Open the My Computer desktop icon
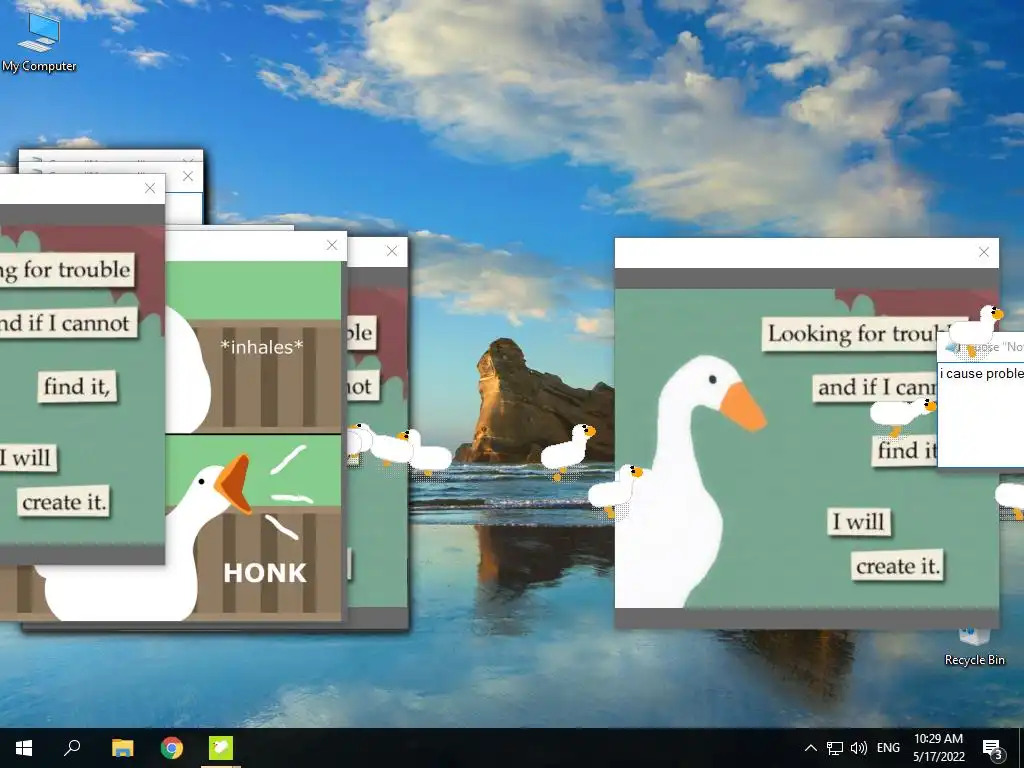Image resolution: width=1024 pixels, height=768 pixels. click(x=39, y=42)
